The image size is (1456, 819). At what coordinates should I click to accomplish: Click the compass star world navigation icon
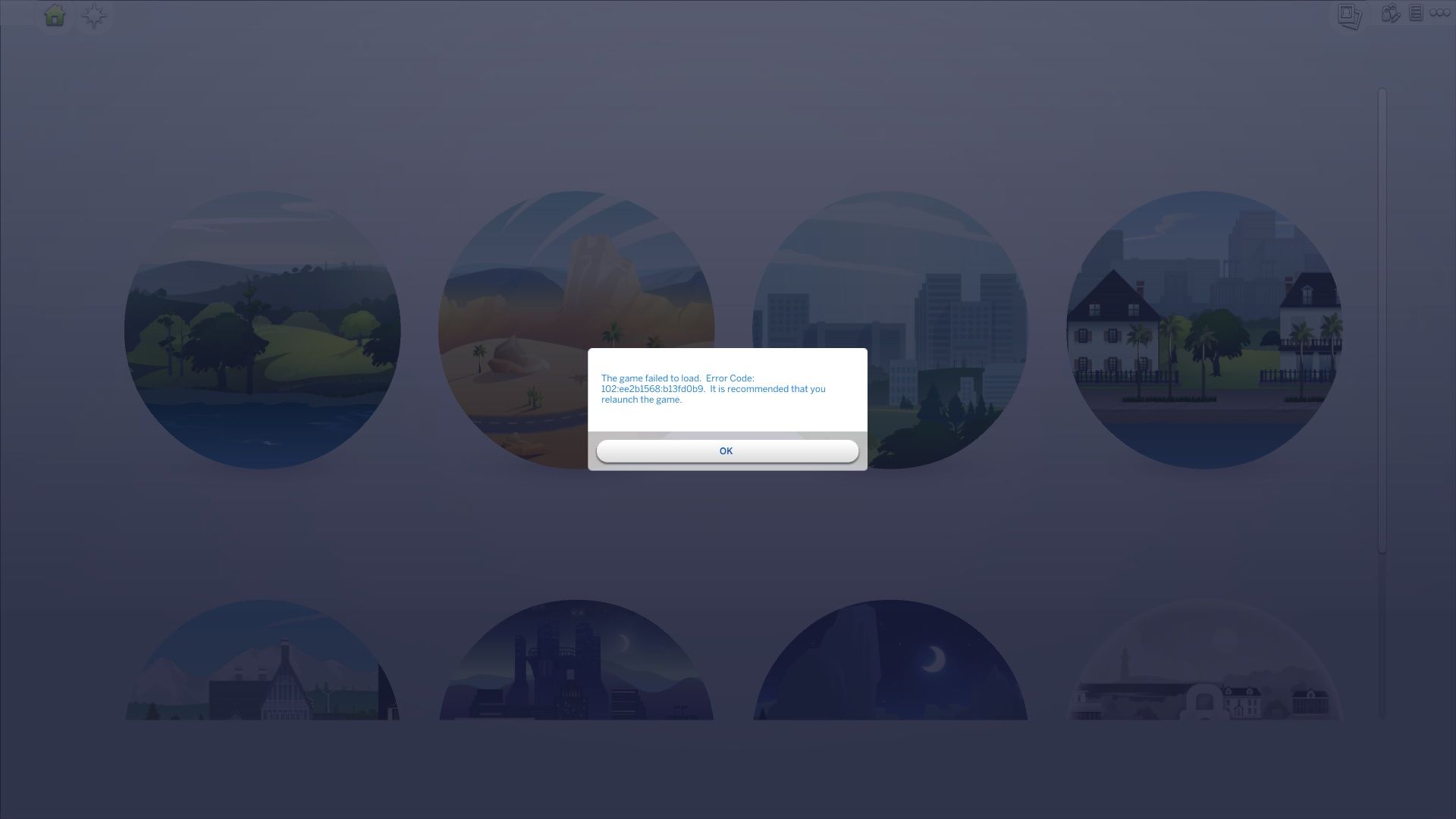(94, 15)
